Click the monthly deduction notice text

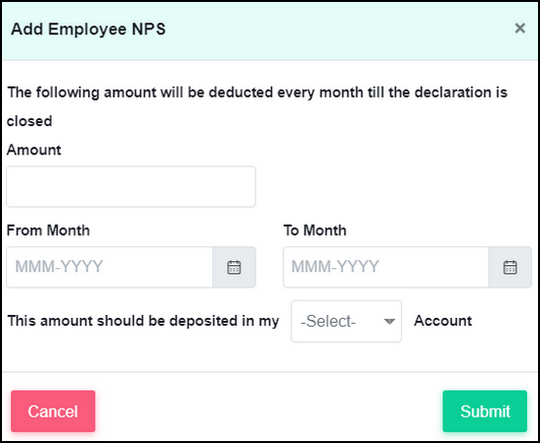[257, 107]
